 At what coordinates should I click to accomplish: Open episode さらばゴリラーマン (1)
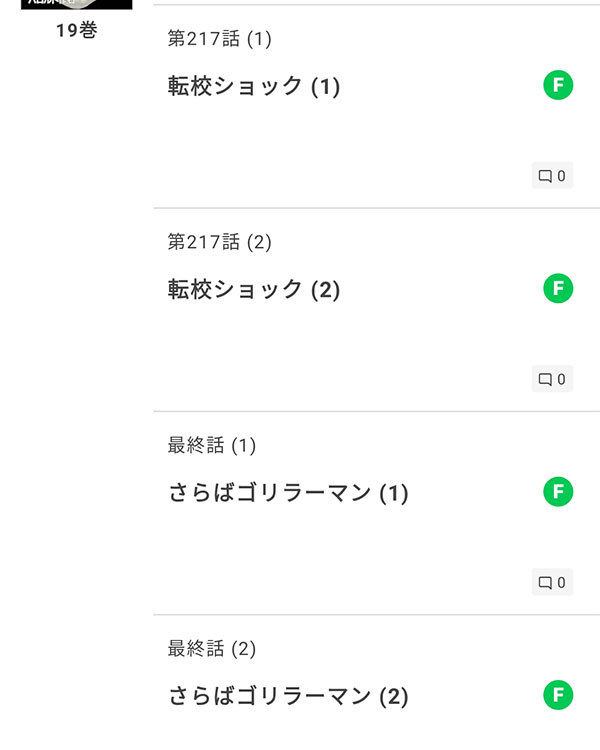point(288,493)
